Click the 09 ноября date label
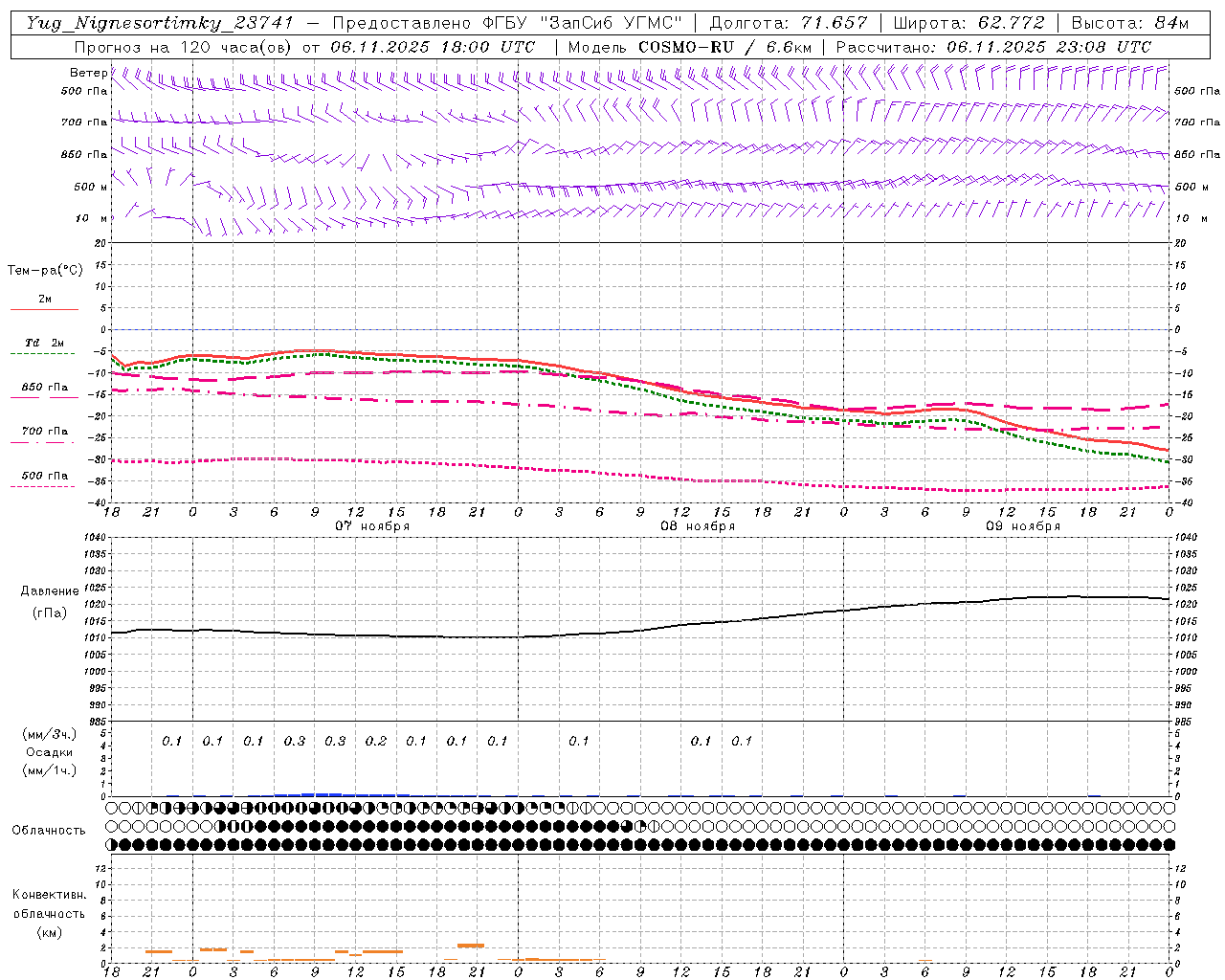 1023,526
